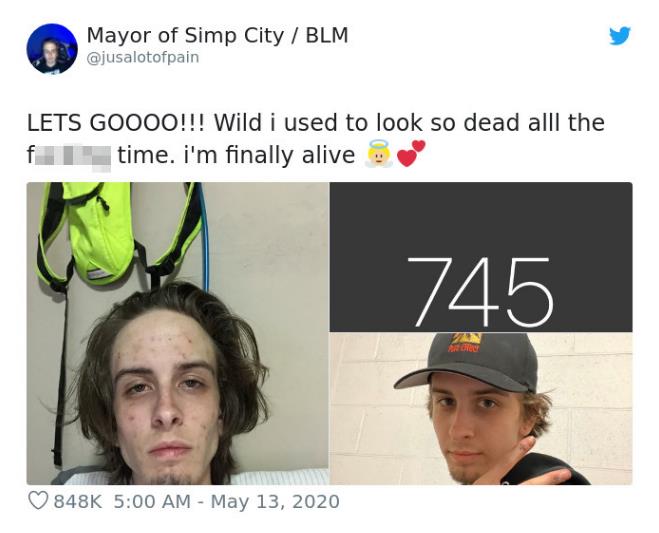Viewport: 659px width, 533px height.
Task: Click the blurred censored word
Action: [72, 156]
